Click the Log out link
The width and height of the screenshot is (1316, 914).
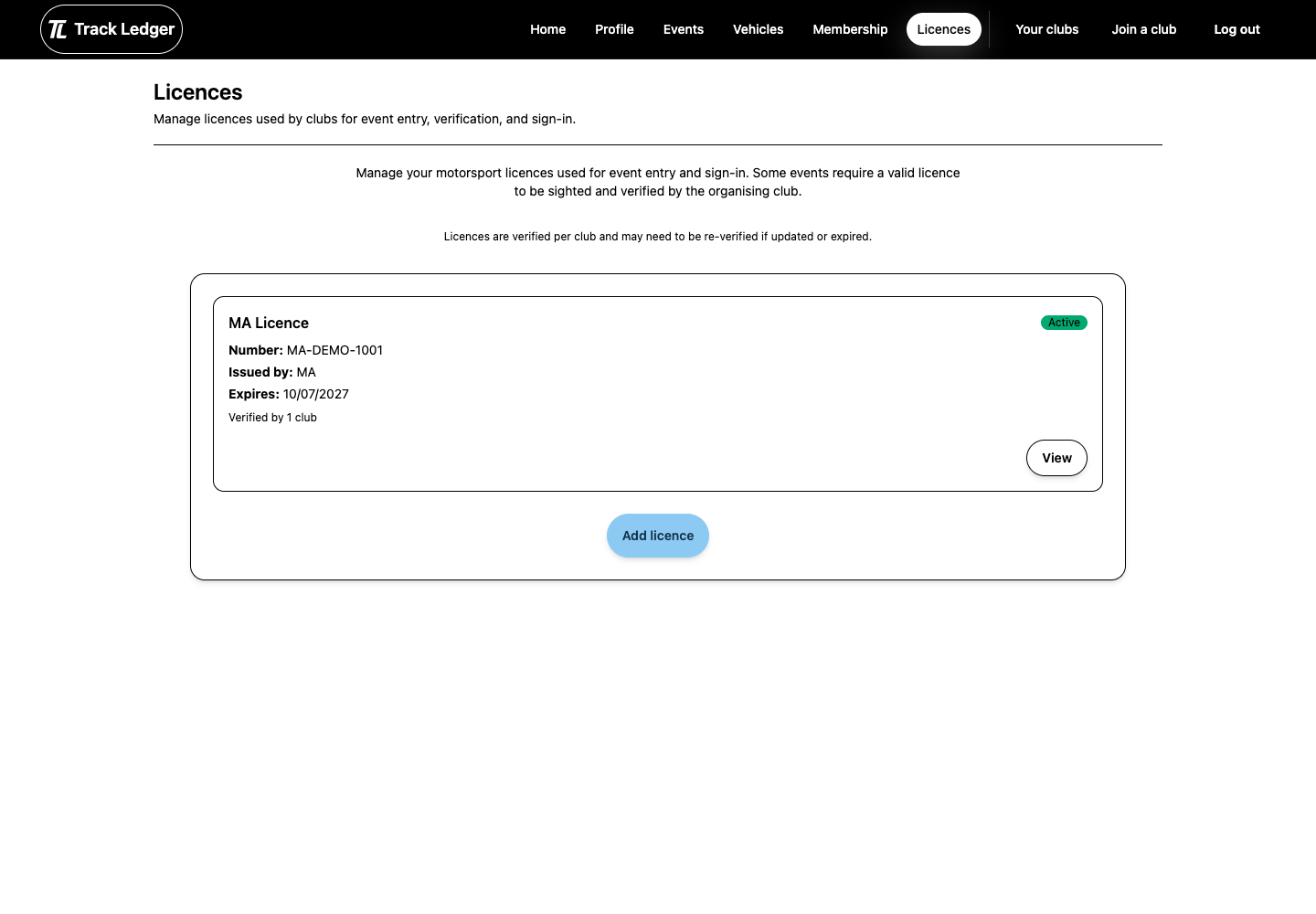[1236, 29]
